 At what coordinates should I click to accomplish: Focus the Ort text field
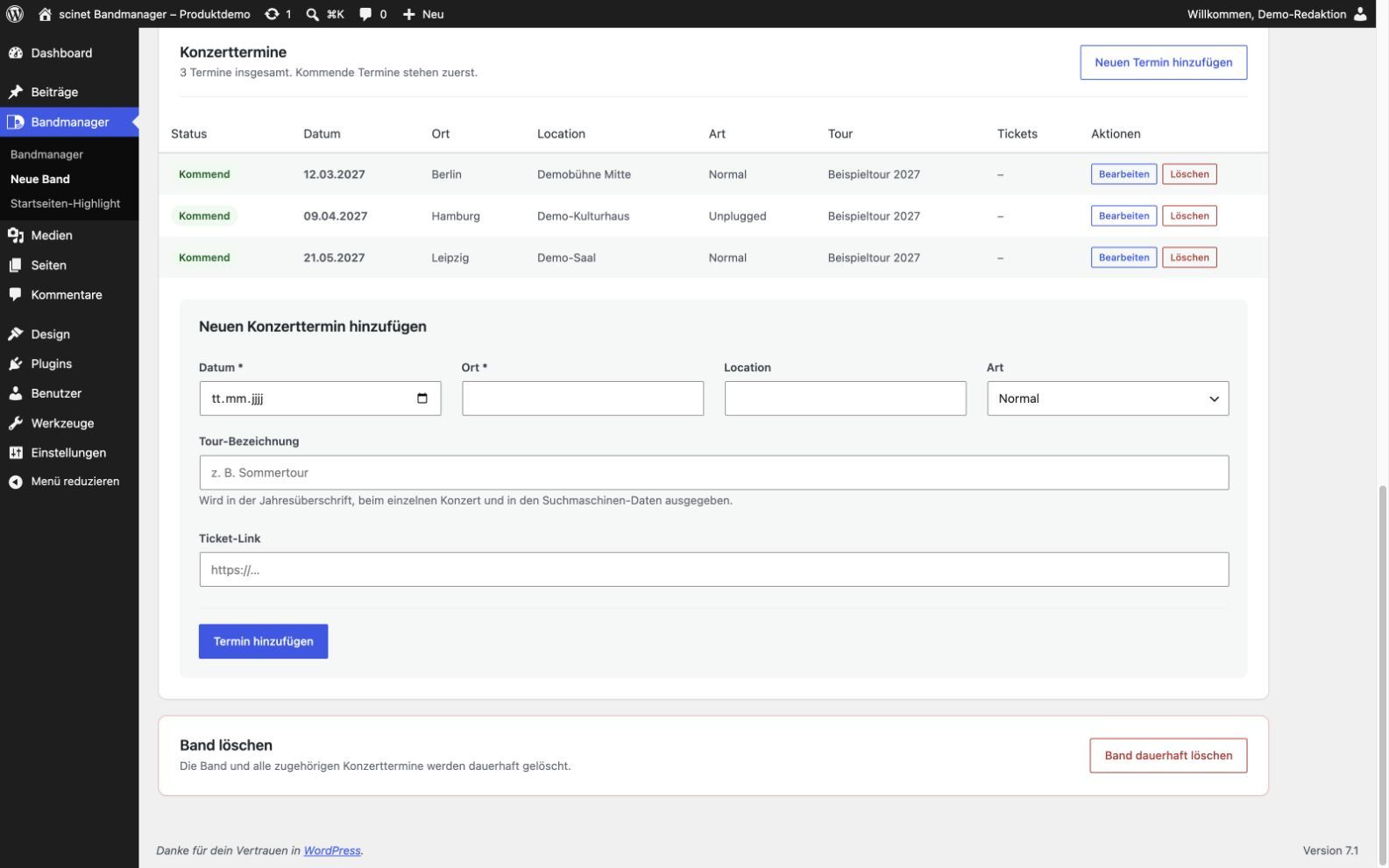[583, 399]
